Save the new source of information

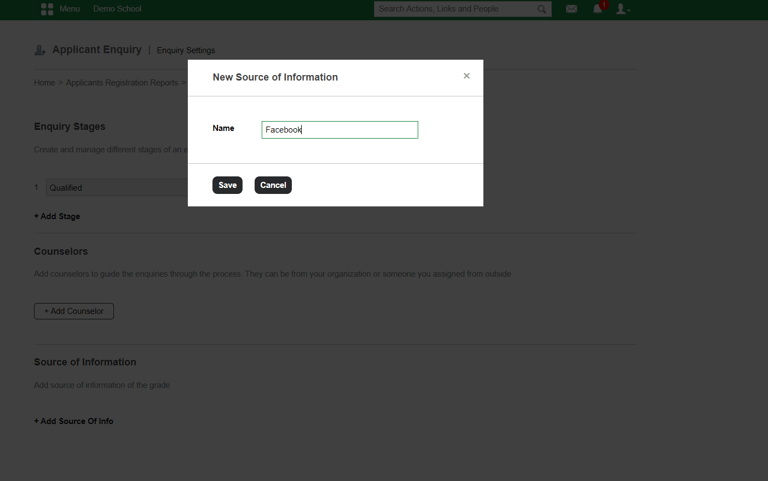pyautogui.click(x=227, y=185)
